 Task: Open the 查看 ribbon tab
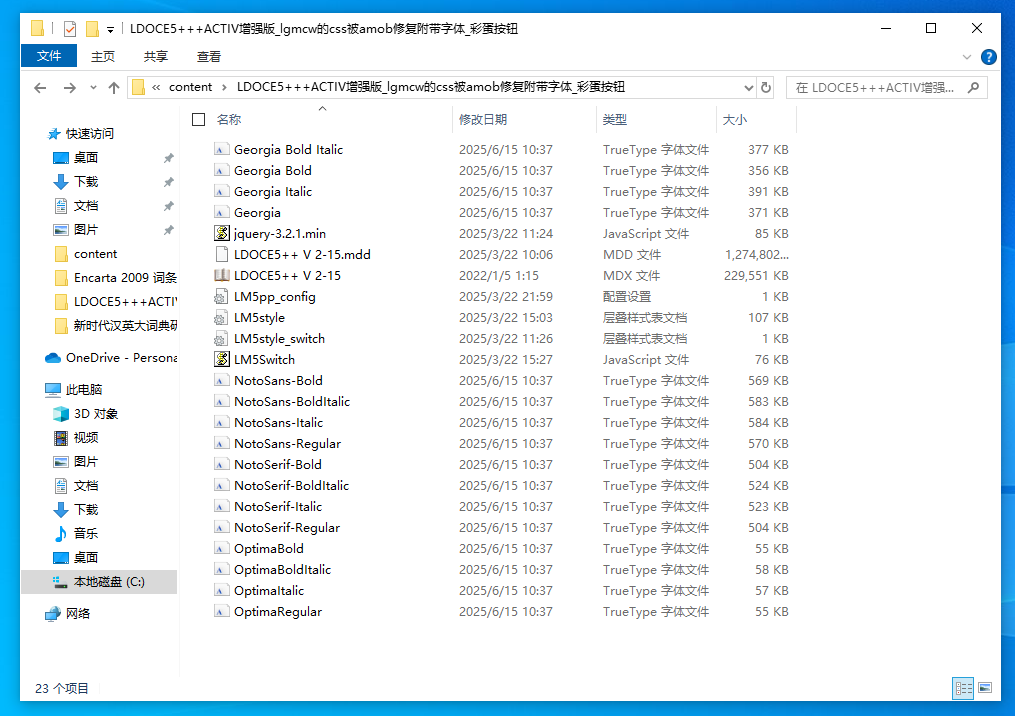click(209, 56)
